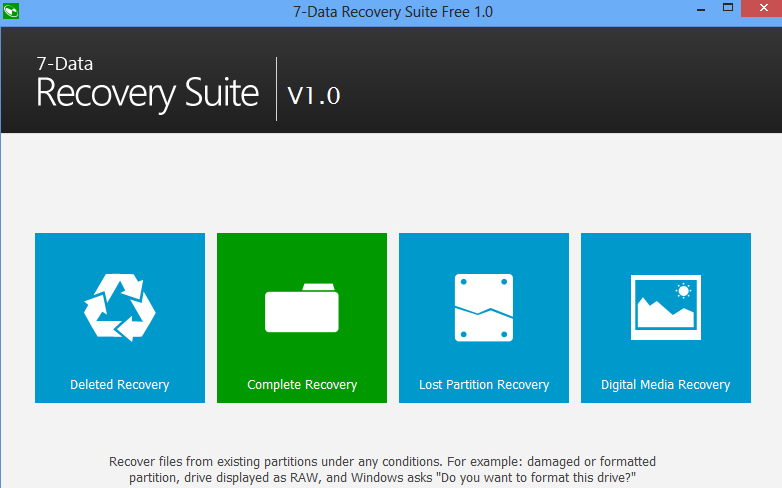This screenshot has height=488, width=782.
Task: Launch Lost Partition Recovery via its label
Action: pos(484,385)
